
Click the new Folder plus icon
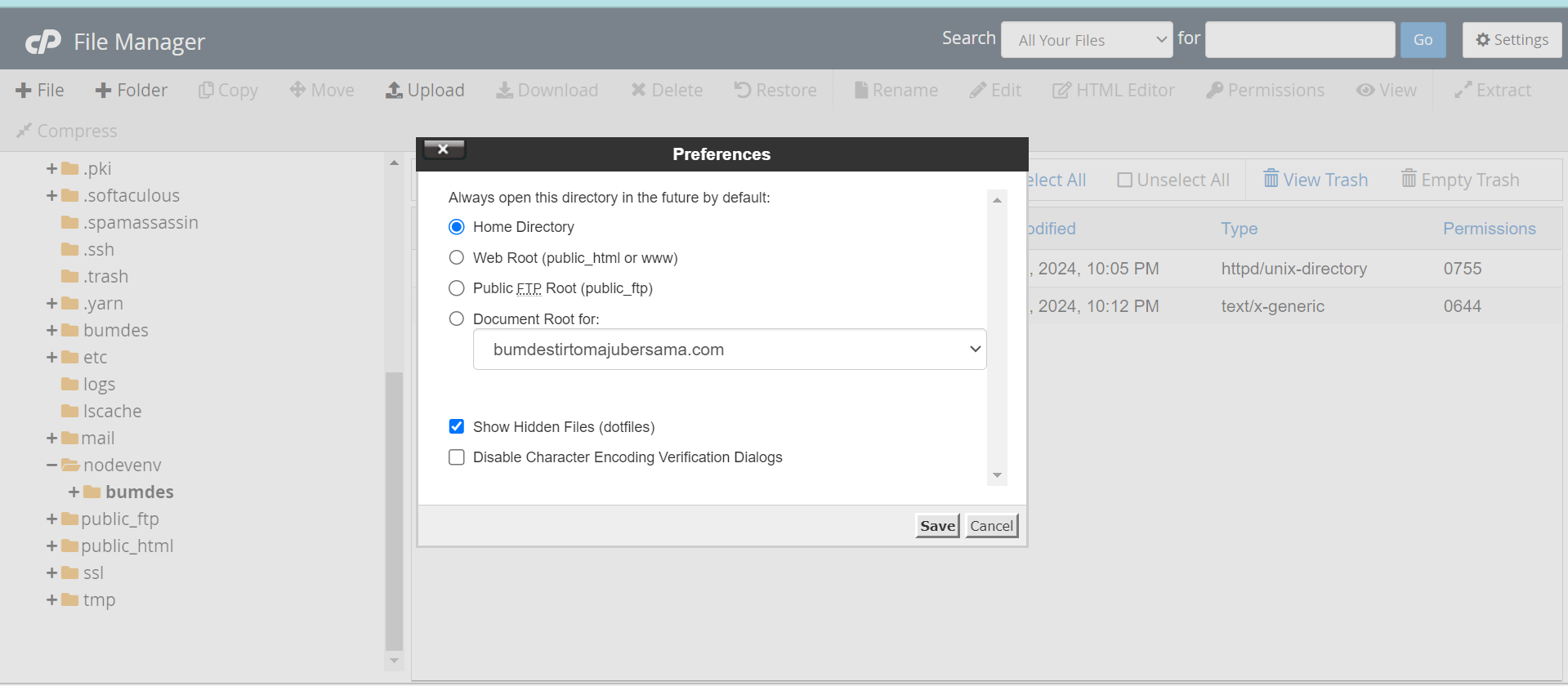(x=103, y=90)
